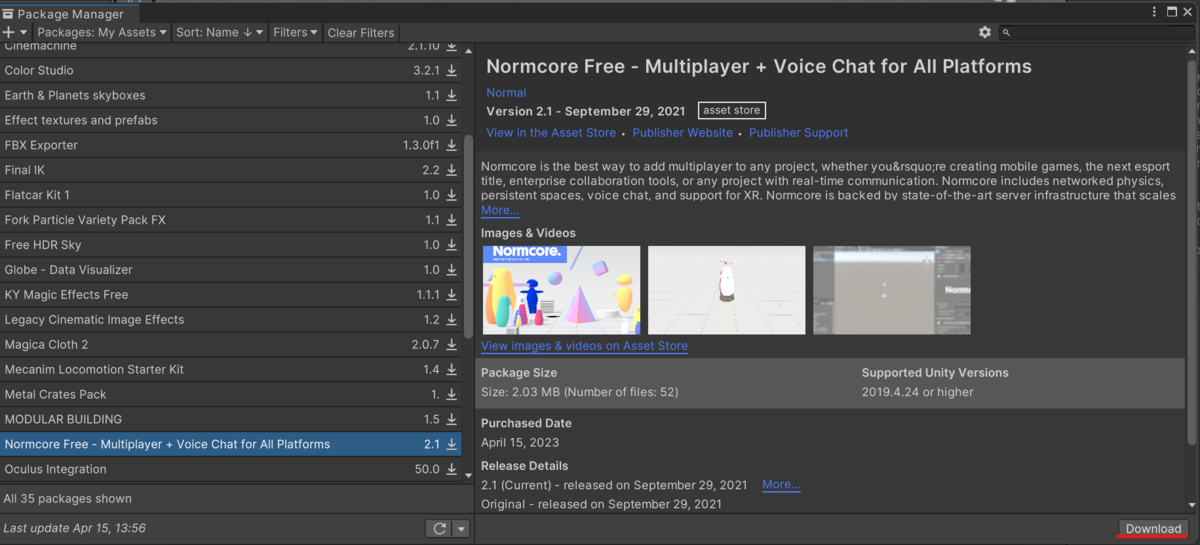This screenshot has width=1200, height=545.
Task: Download icon for Color Studio package
Action: [x=452, y=71]
